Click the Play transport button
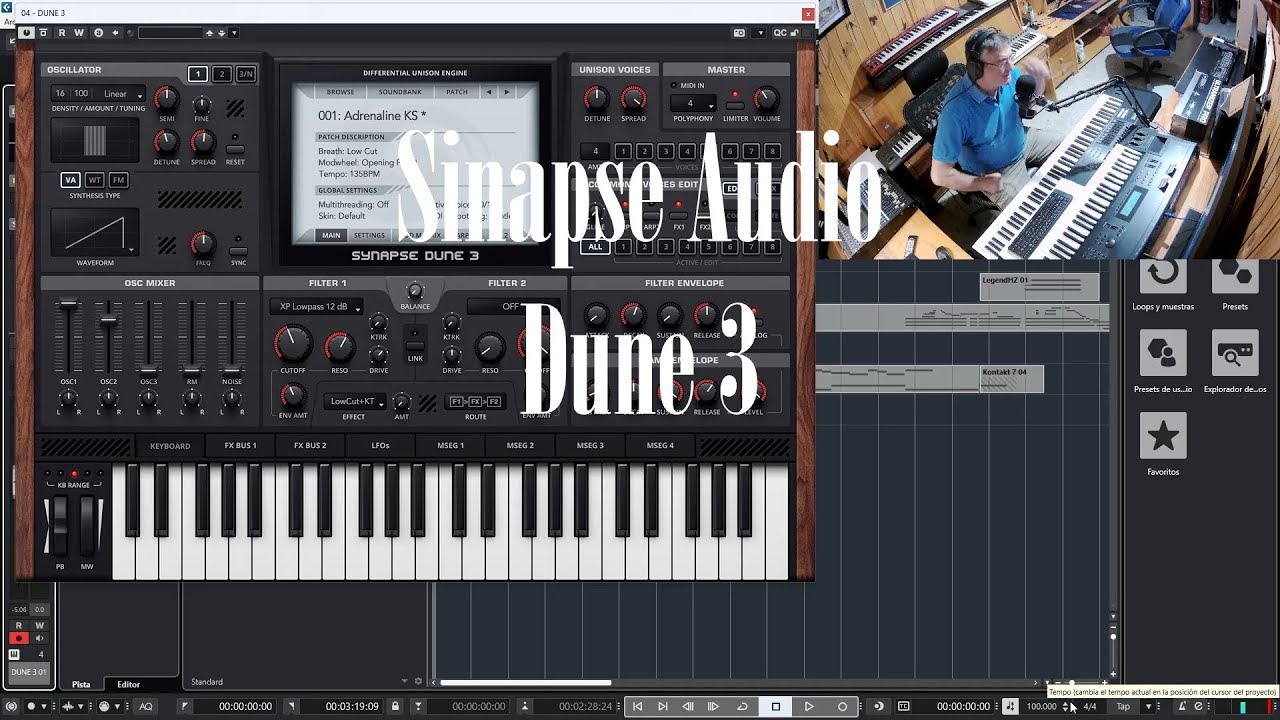 (x=809, y=706)
